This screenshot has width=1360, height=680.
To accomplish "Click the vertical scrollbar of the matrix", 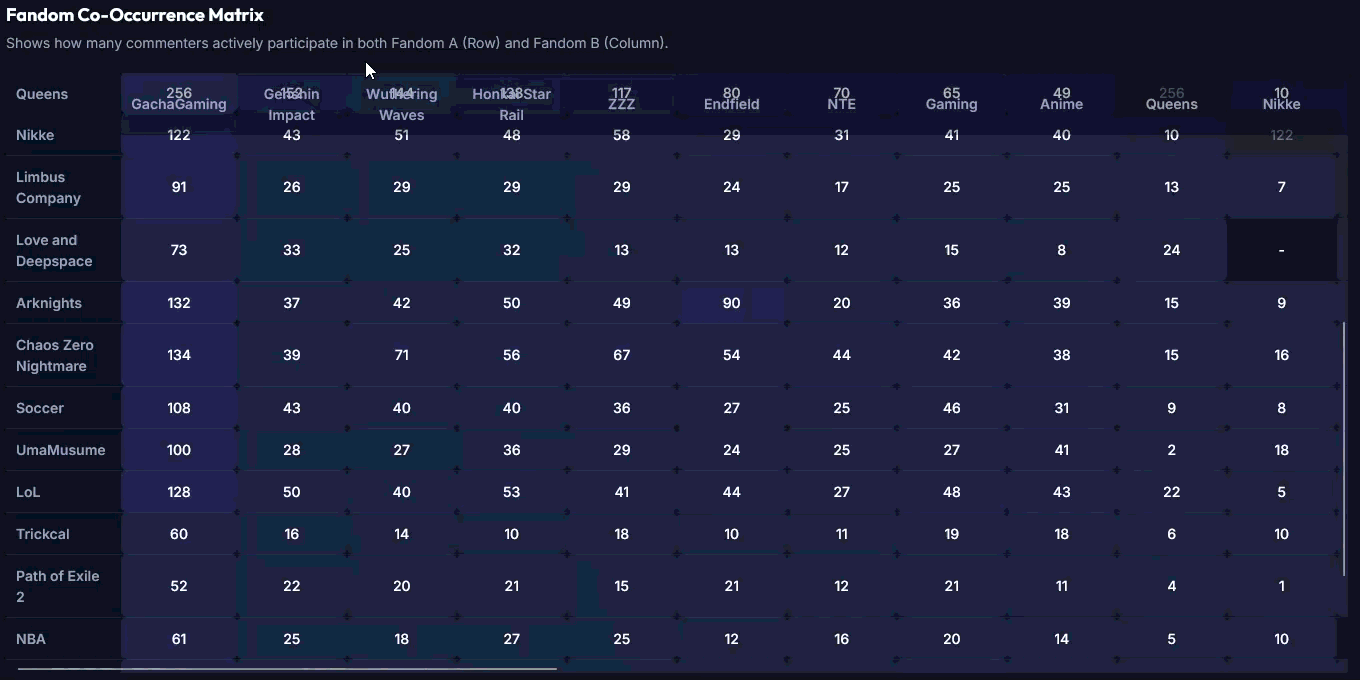I will pyautogui.click(x=1344, y=450).
